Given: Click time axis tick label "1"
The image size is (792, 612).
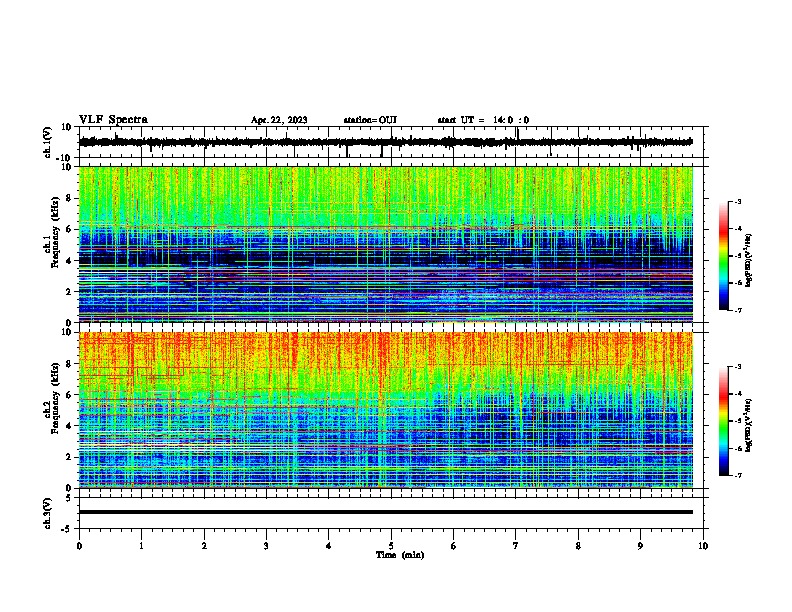Looking at the screenshot, I should (x=141, y=546).
